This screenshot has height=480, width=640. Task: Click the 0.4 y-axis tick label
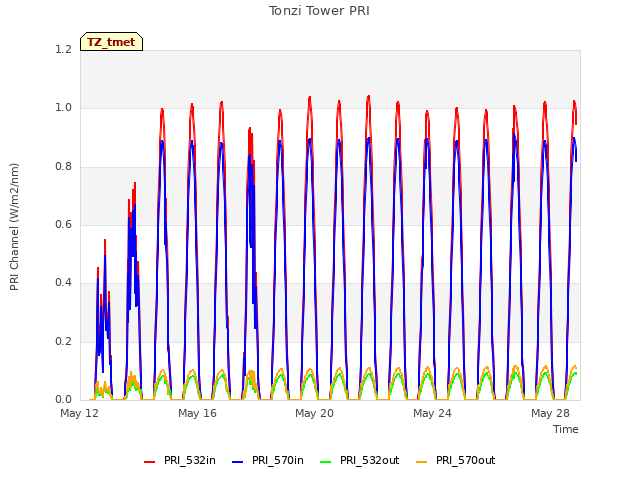(64, 283)
